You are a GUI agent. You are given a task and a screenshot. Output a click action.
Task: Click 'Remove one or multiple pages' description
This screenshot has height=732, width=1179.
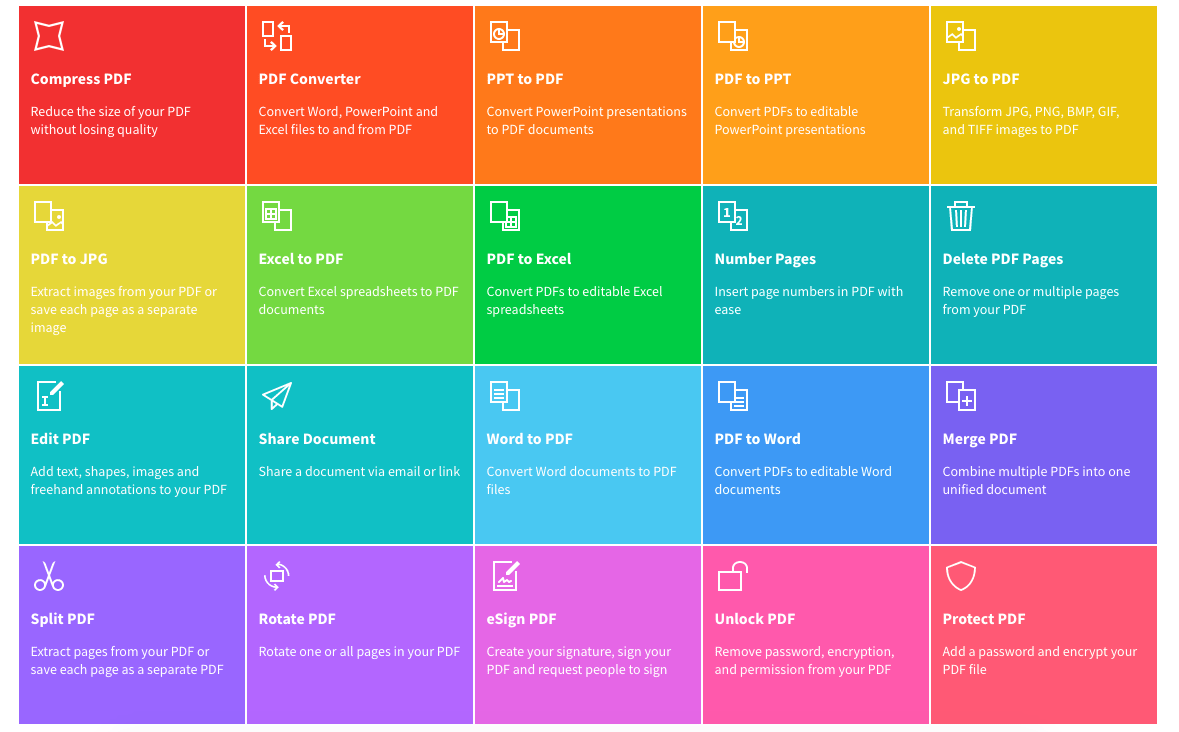click(1031, 301)
